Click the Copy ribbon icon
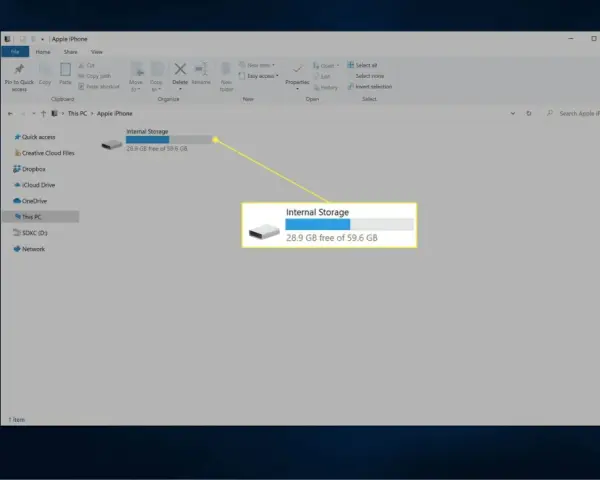Image resolution: width=600 pixels, height=480 pixels. [x=45, y=70]
